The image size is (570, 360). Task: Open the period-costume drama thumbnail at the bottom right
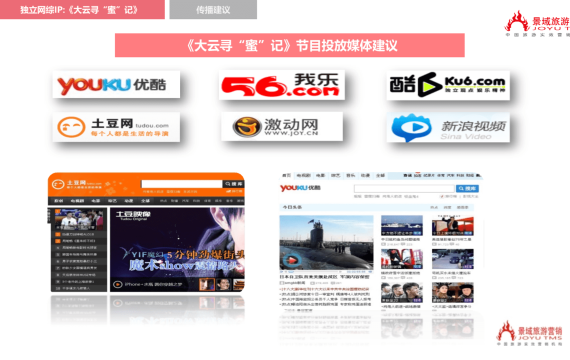click(453, 293)
